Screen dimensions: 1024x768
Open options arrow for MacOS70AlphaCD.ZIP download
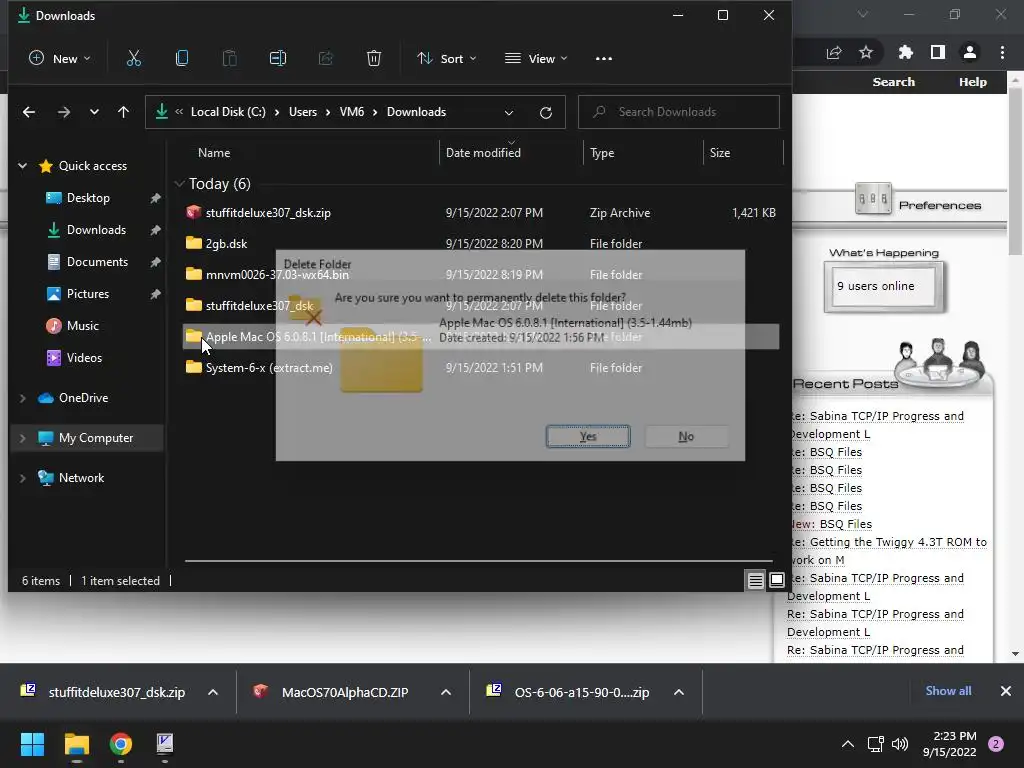coord(446,692)
